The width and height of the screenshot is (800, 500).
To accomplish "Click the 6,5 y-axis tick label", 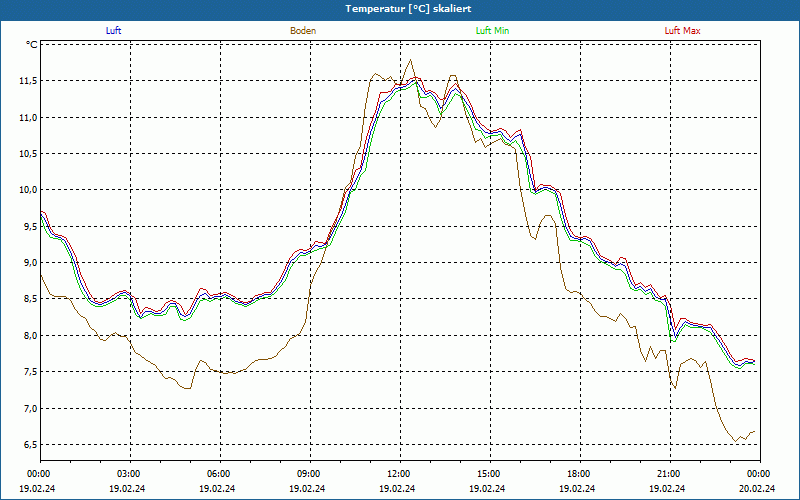I will (27, 445).
